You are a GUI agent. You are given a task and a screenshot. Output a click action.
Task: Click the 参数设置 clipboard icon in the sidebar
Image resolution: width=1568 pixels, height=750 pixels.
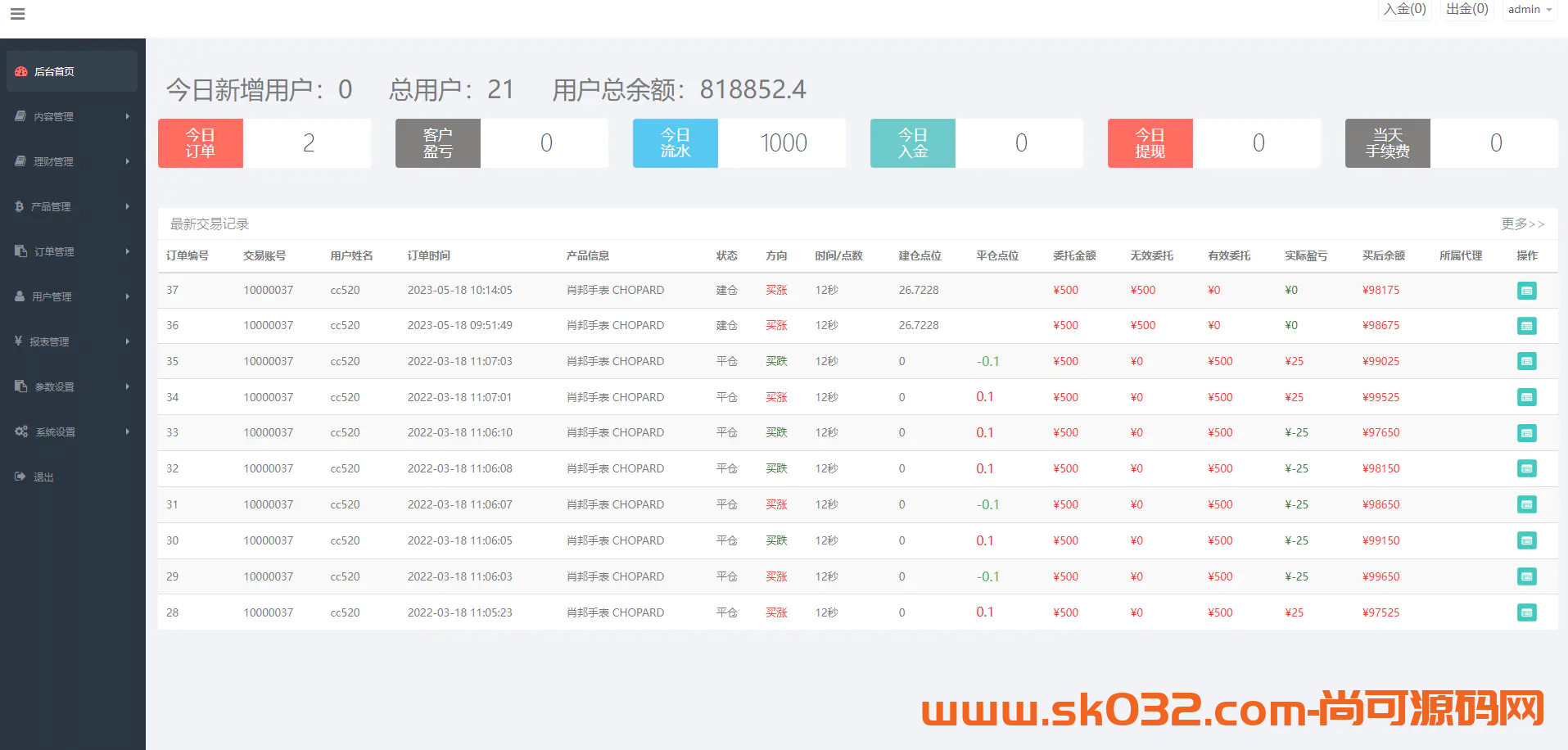coord(20,386)
